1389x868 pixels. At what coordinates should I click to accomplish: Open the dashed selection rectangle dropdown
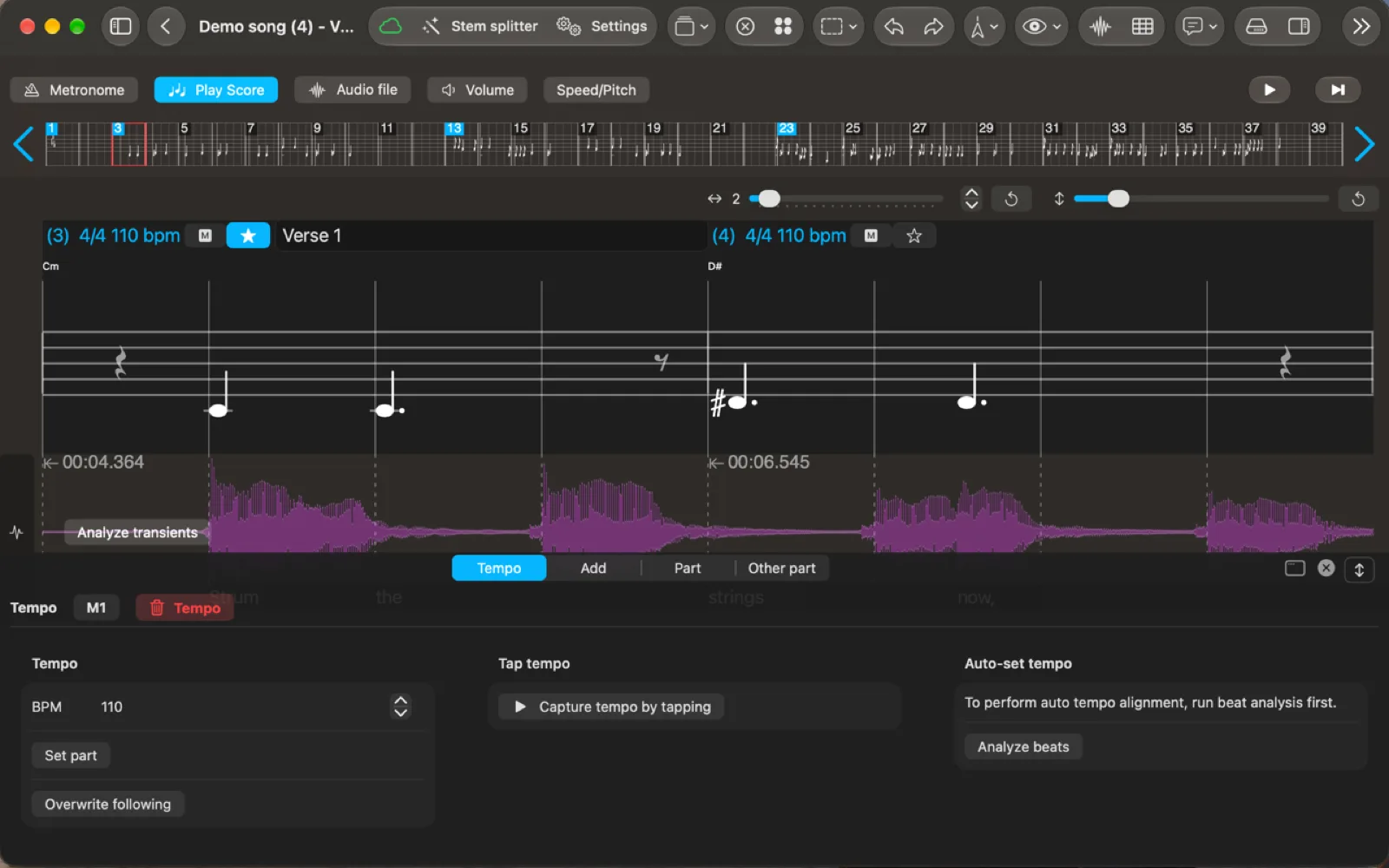pos(838,26)
